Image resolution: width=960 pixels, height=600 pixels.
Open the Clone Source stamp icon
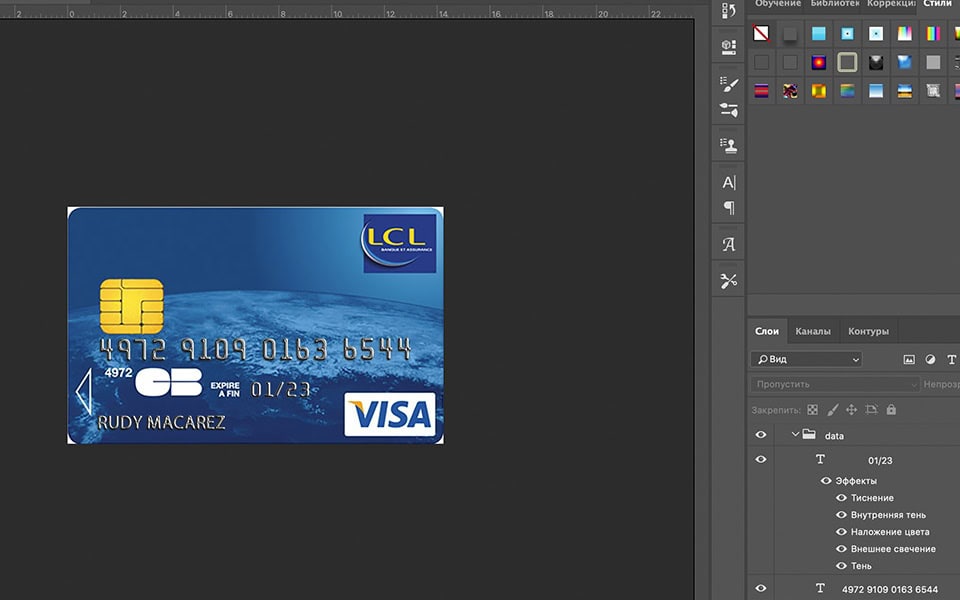click(x=729, y=146)
